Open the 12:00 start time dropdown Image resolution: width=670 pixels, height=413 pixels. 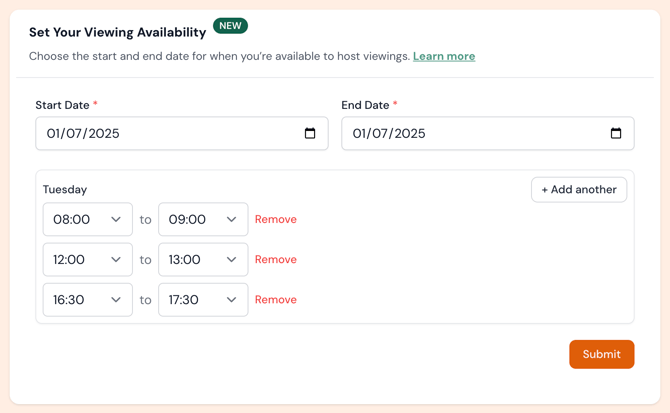(87, 260)
